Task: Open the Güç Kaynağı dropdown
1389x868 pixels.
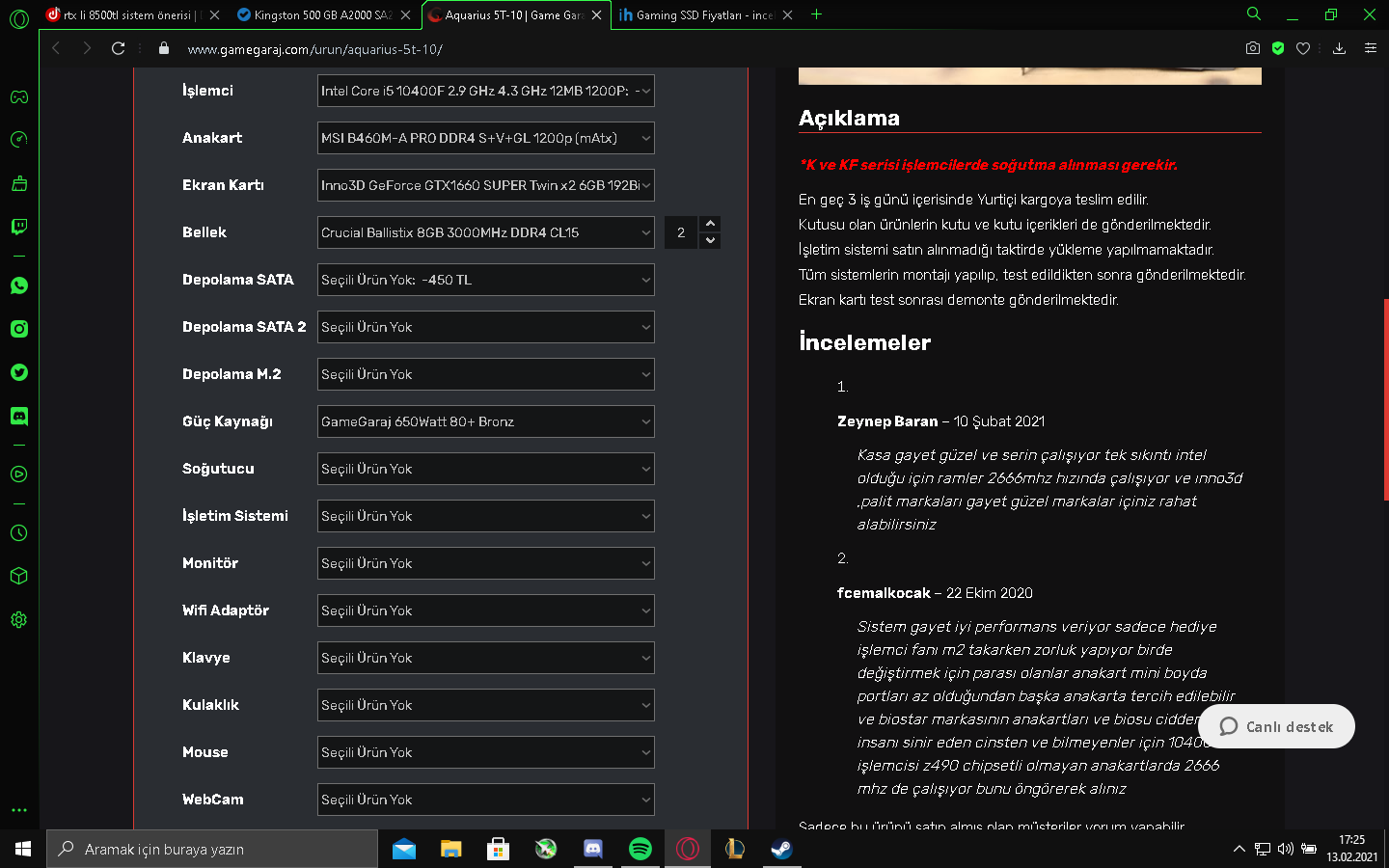Action: [x=486, y=421]
